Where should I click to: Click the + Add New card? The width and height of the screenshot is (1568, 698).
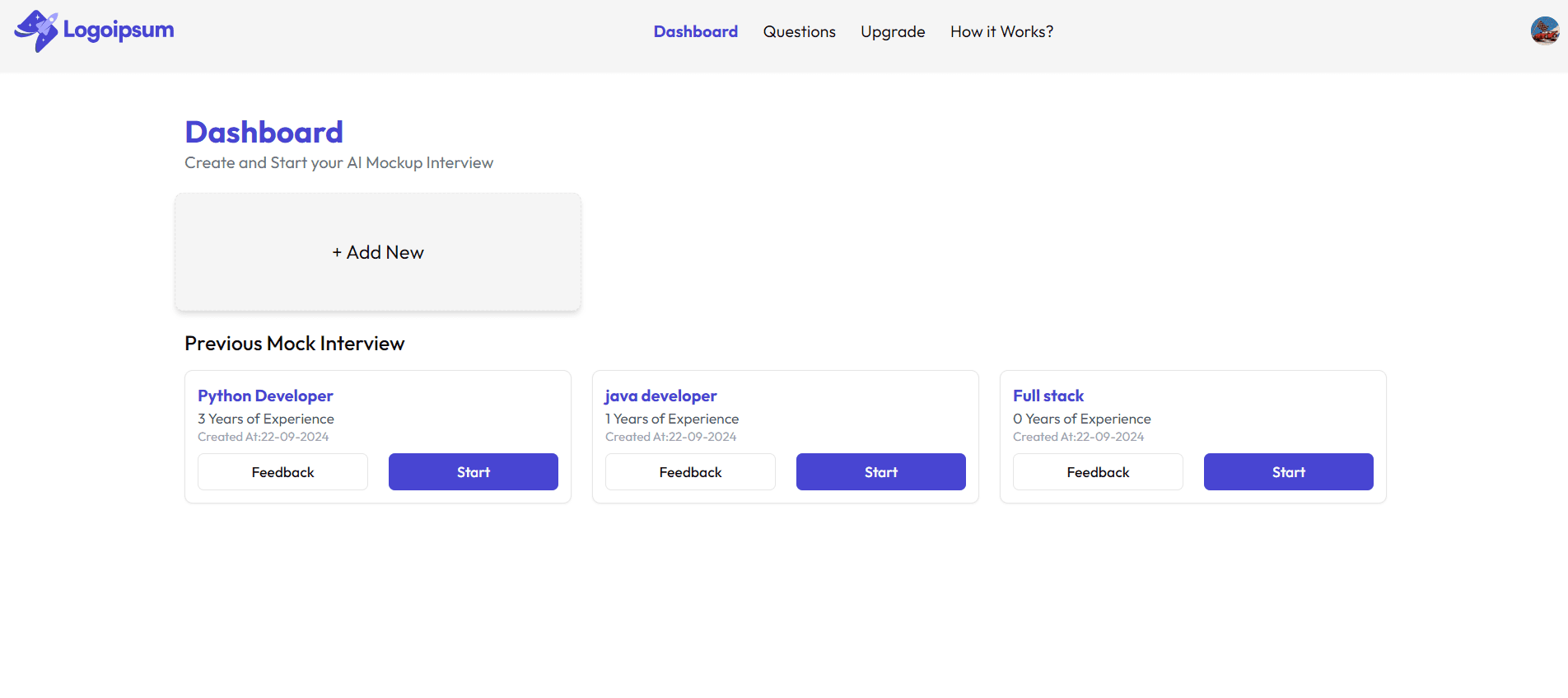point(378,252)
